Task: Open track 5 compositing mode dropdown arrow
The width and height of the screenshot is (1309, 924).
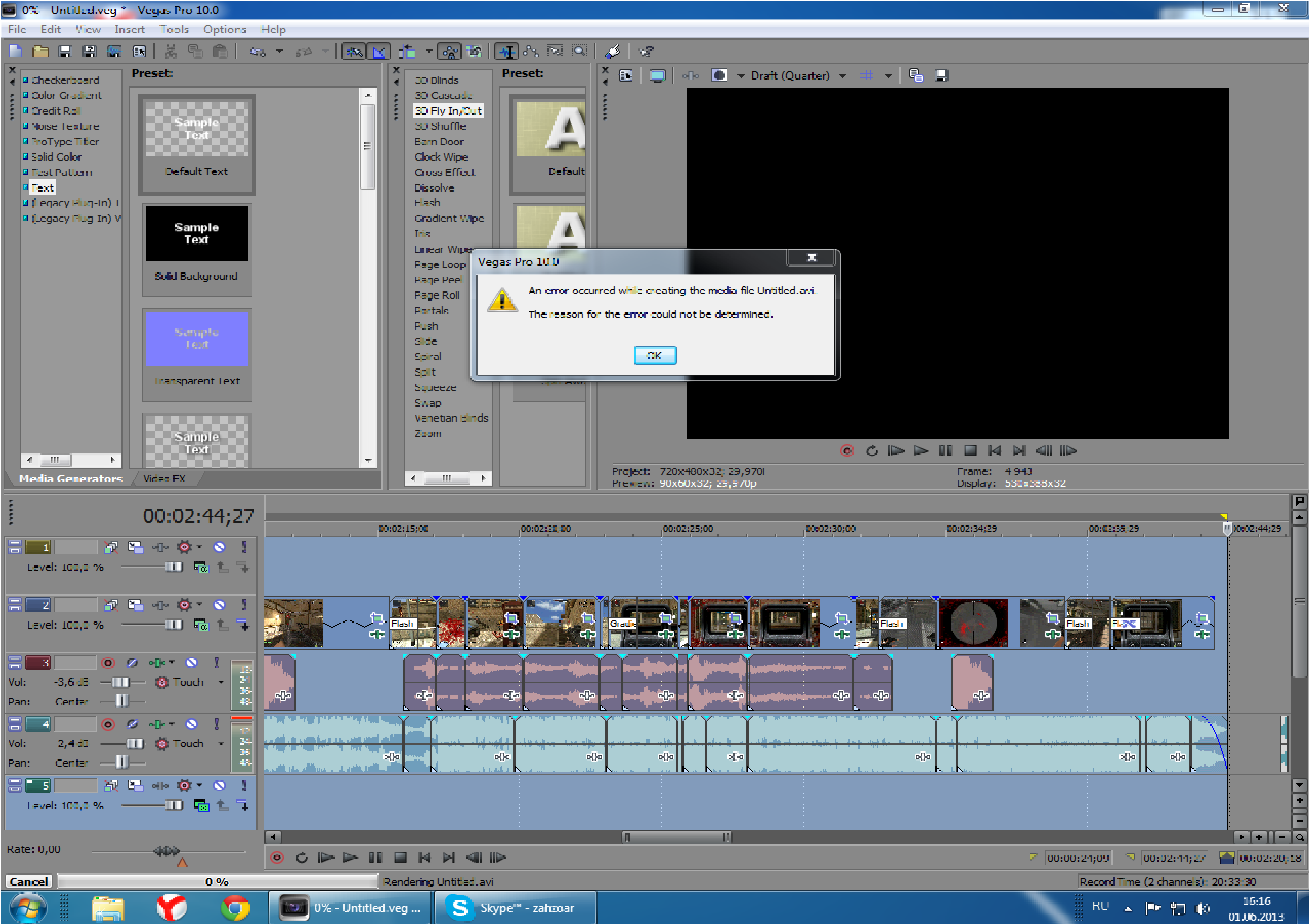Action: pos(199,785)
